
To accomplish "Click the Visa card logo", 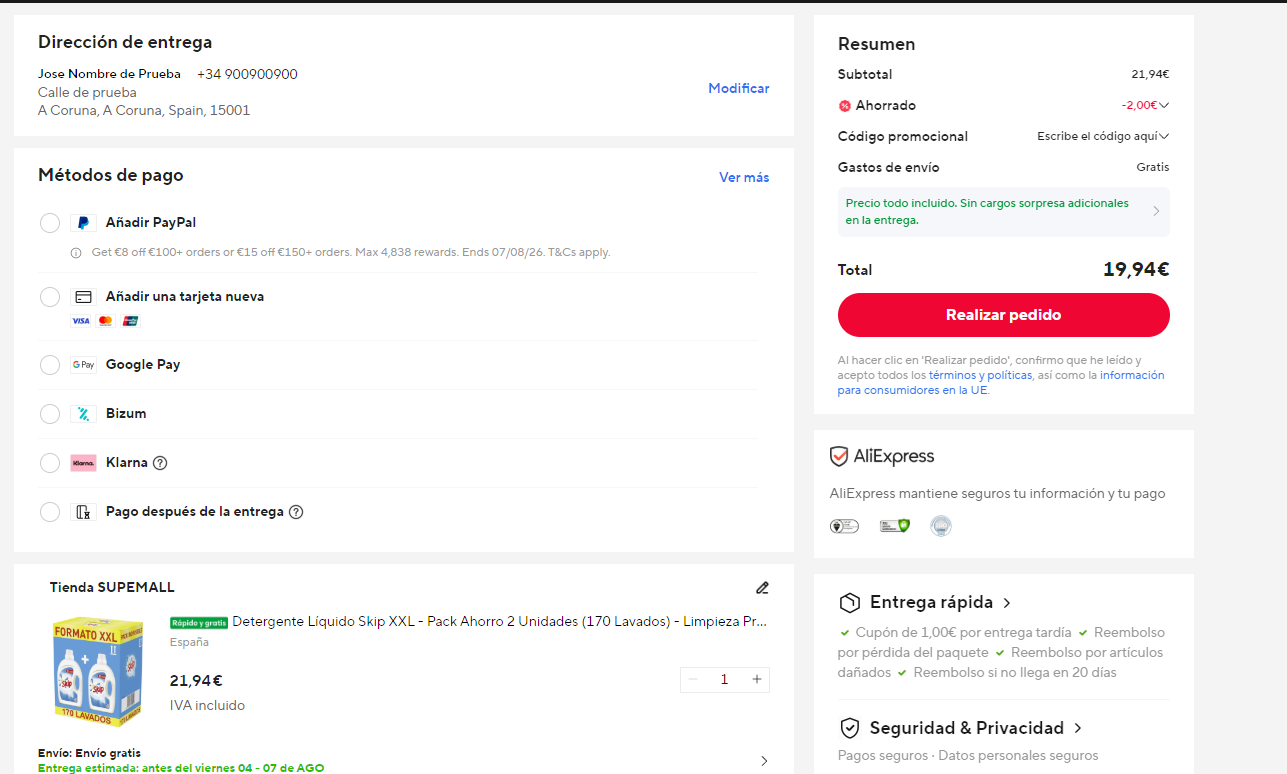I will click(81, 321).
